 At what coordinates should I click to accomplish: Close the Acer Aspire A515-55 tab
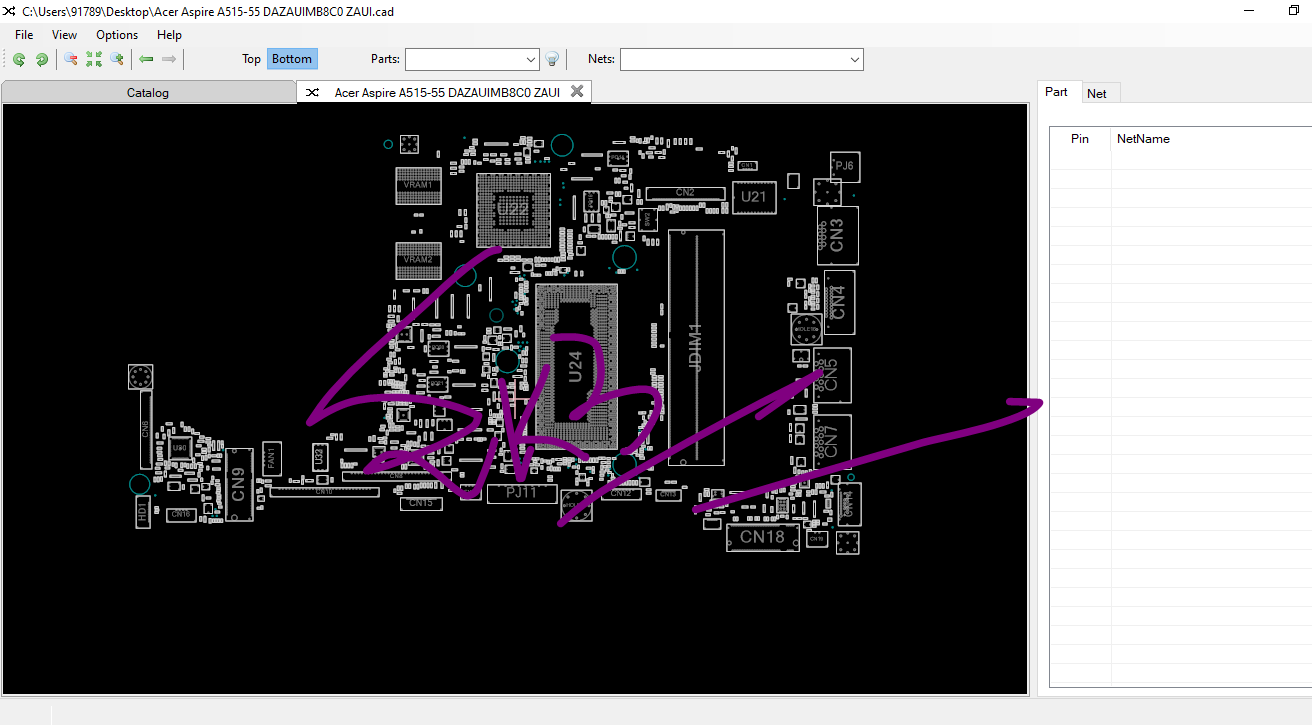(x=577, y=91)
